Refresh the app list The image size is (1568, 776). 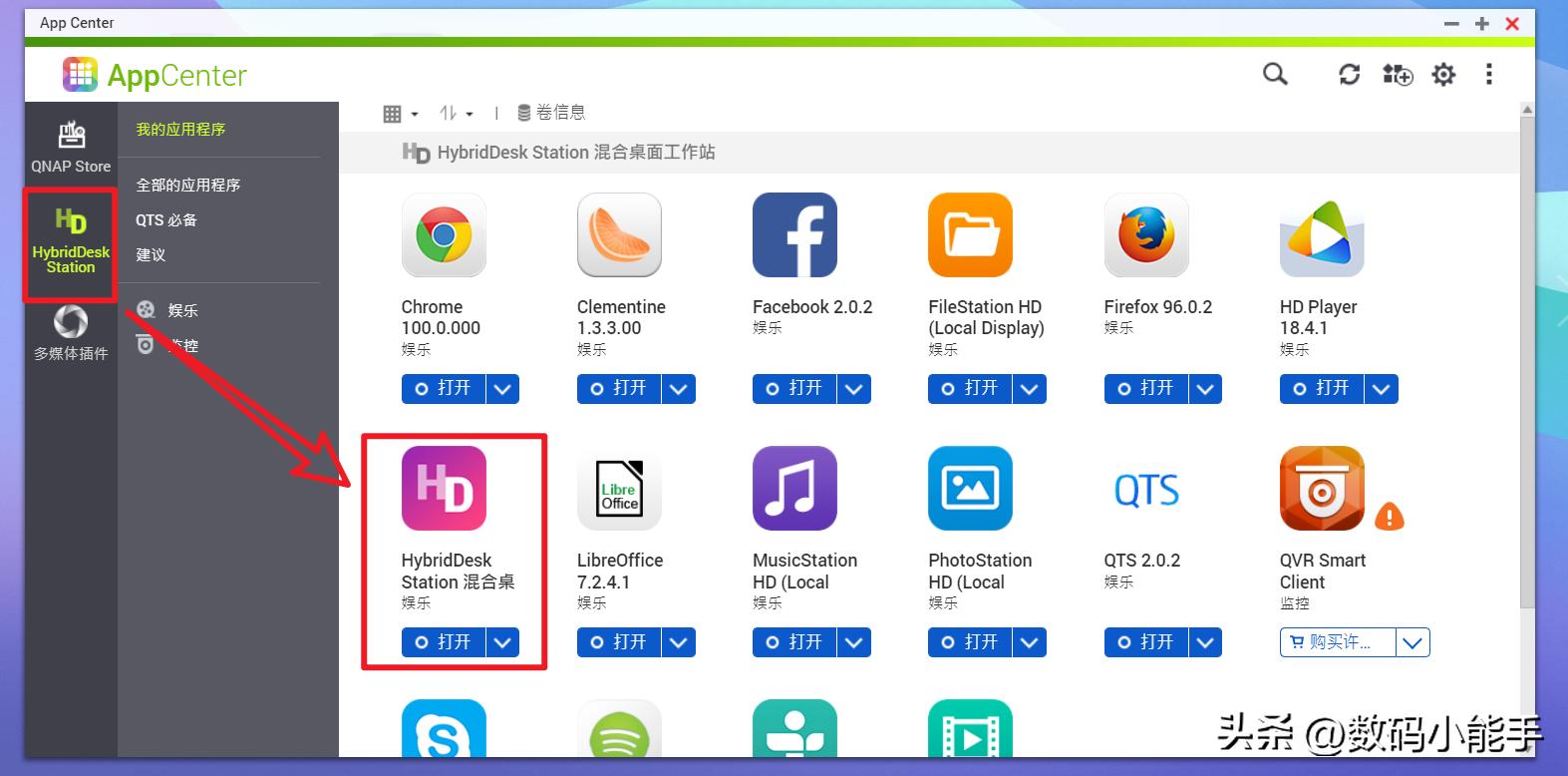click(1349, 74)
